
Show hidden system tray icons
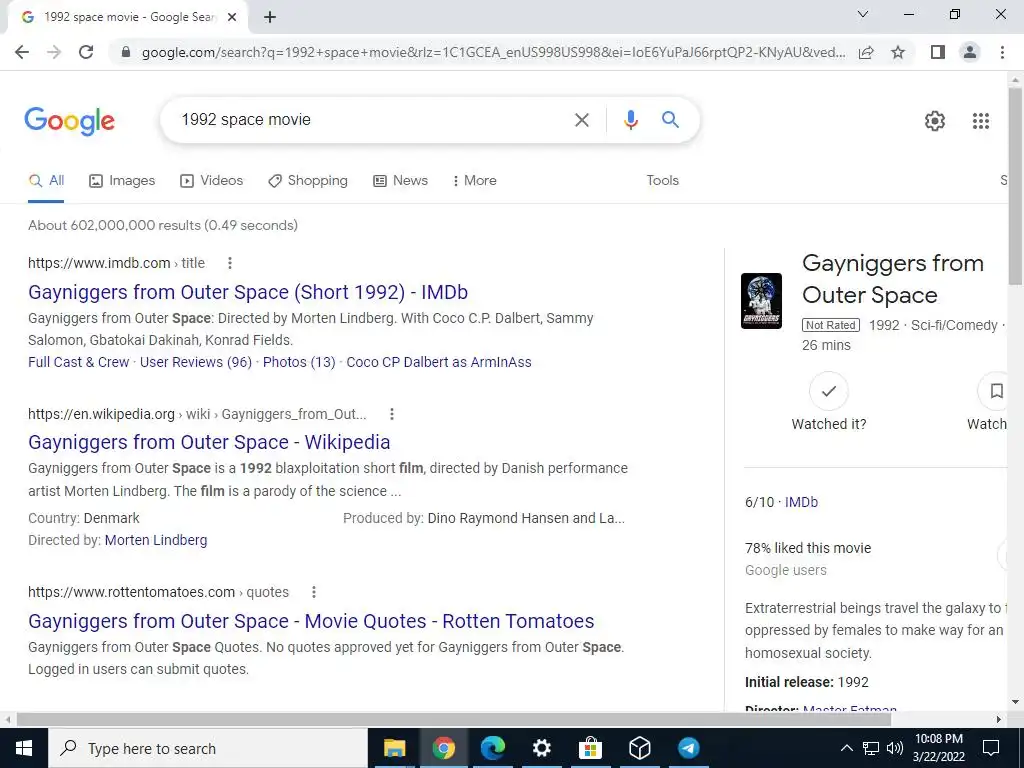pyautogui.click(x=846, y=748)
